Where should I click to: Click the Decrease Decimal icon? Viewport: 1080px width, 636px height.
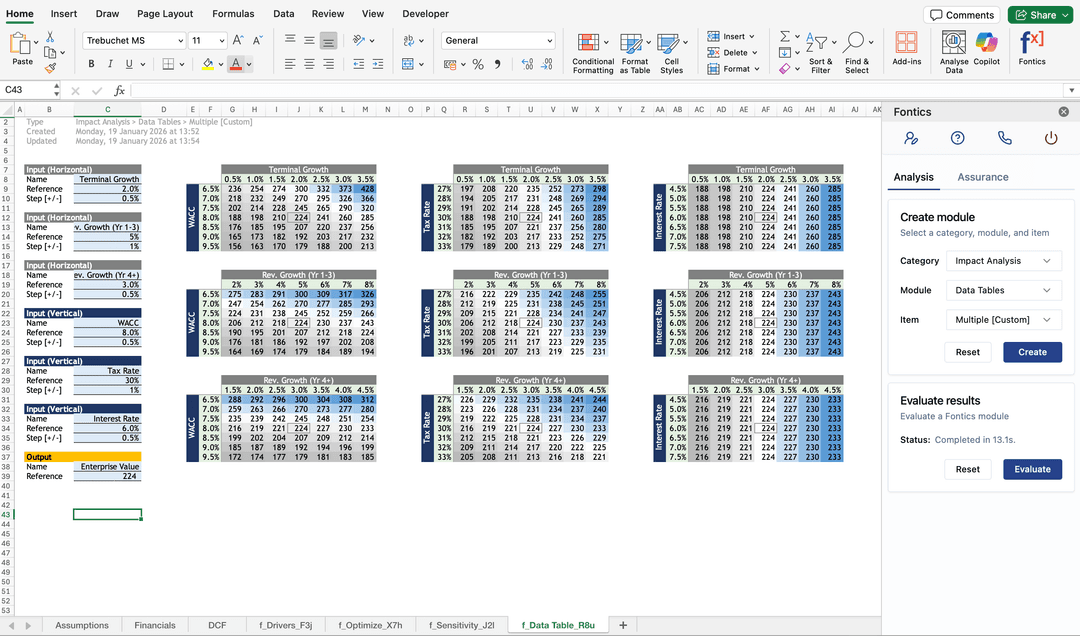pos(546,64)
